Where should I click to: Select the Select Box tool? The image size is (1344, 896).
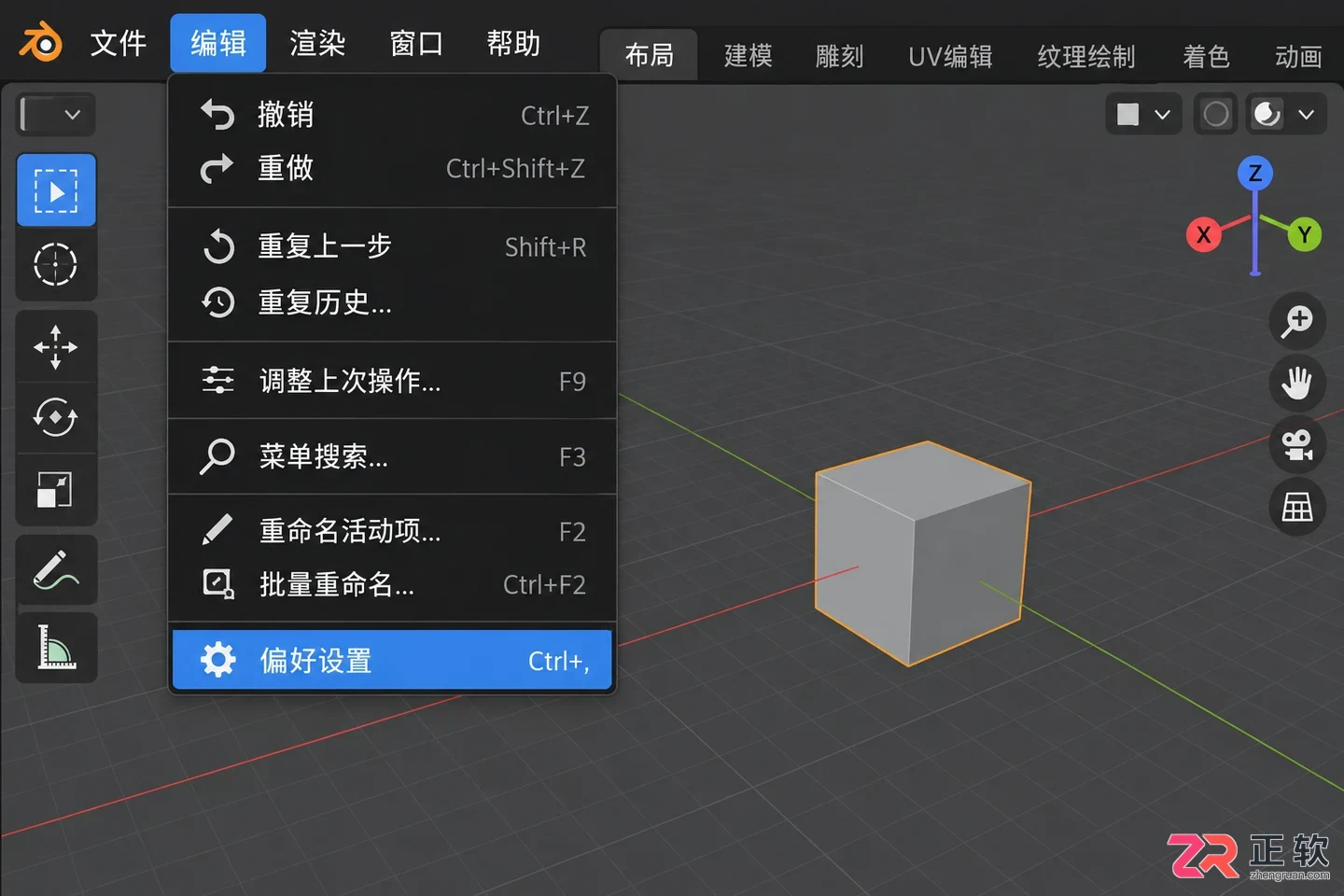click(x=56, y=191)
